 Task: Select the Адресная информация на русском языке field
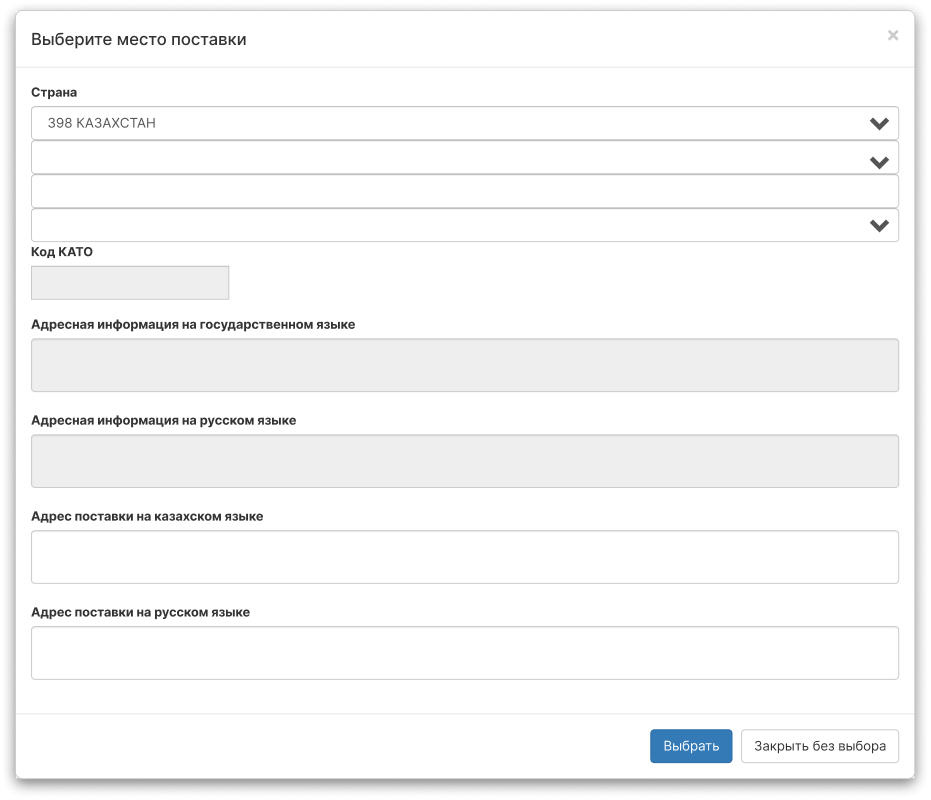pyautogui.click(x=465, y=461)
